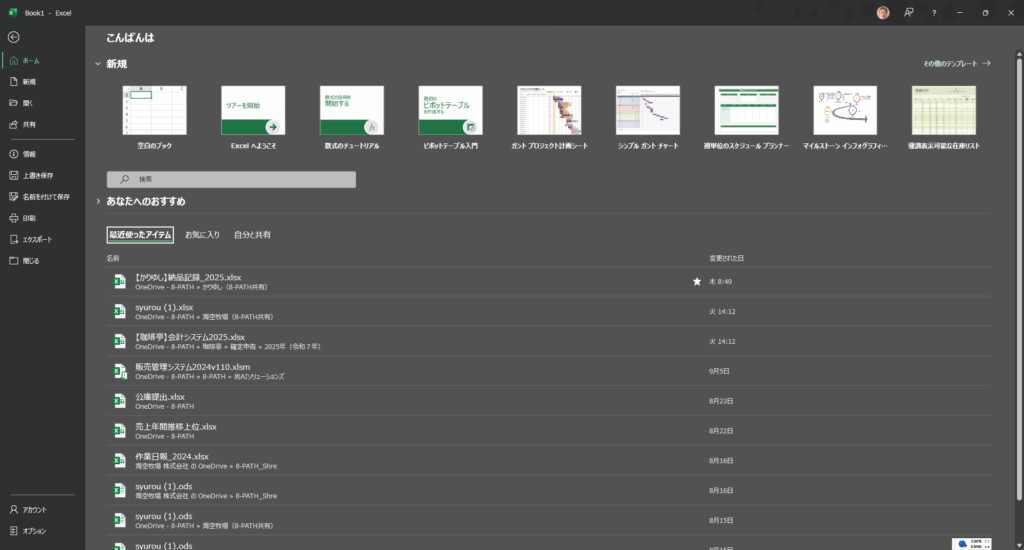Click Excel file icon for 納品記録_2025.xlsx

click(x=120, y=282)
